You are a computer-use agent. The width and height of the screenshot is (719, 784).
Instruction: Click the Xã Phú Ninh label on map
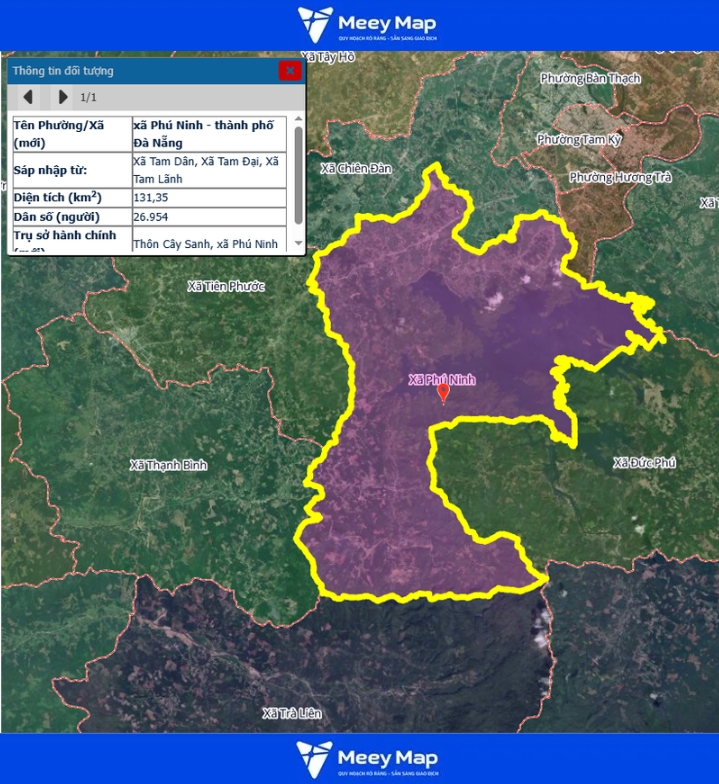441,379
